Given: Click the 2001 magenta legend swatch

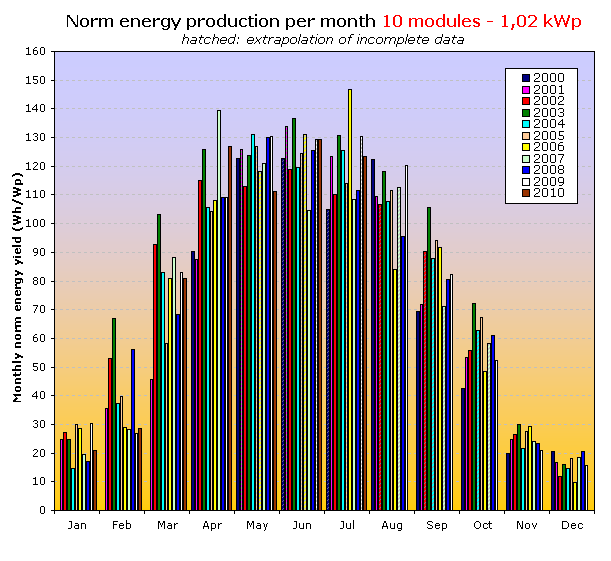Looking at the screenshot, I should [526, 89].
